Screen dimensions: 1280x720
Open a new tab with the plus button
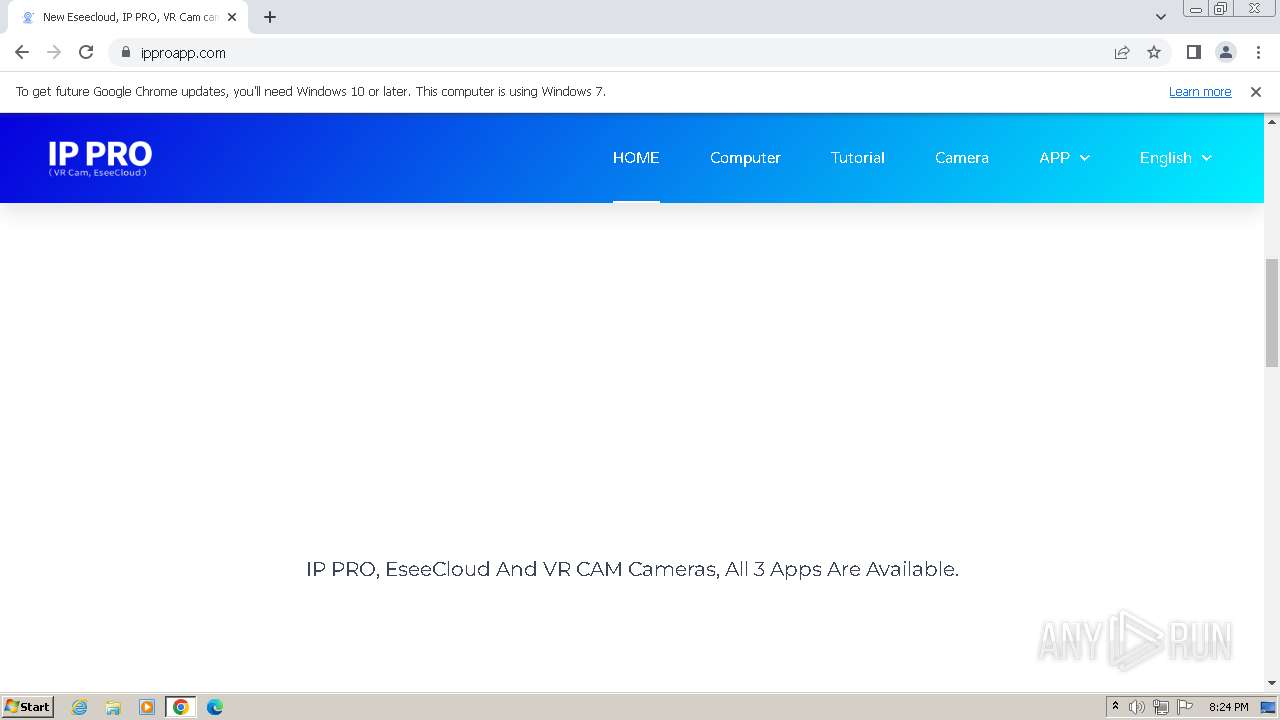(x=270, y=17)
